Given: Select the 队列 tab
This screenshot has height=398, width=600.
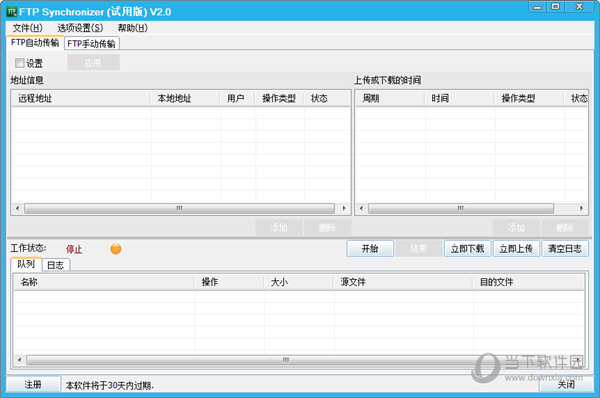Looking at the screenshot, I should tap(26, 264).
